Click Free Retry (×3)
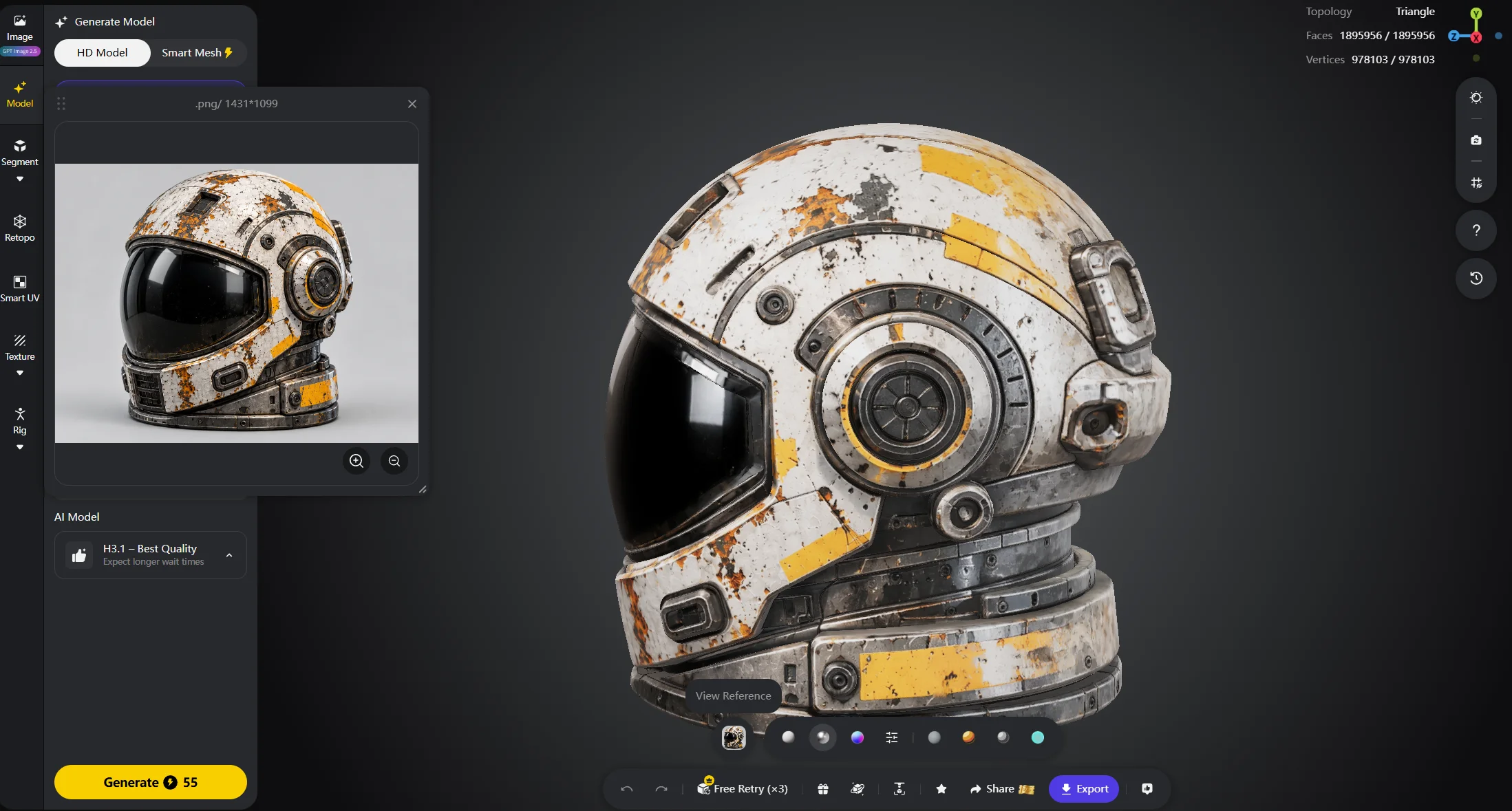1512x811 pixels. click(x=743, y=788)
